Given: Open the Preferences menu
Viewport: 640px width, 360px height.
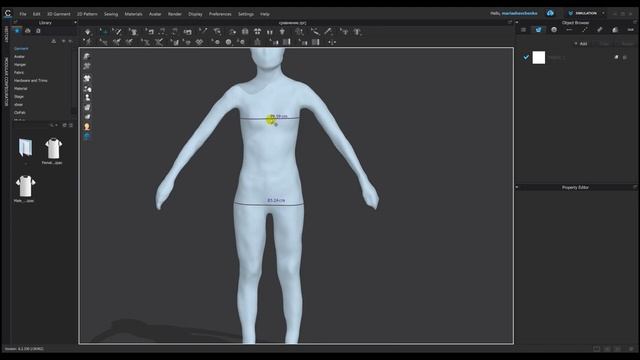Looking at the screenshot, I should point(220,14).
